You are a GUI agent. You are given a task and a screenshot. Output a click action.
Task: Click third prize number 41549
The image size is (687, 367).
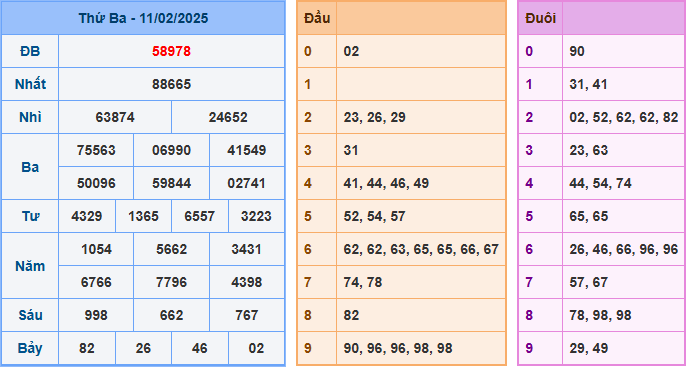(247, 150)
